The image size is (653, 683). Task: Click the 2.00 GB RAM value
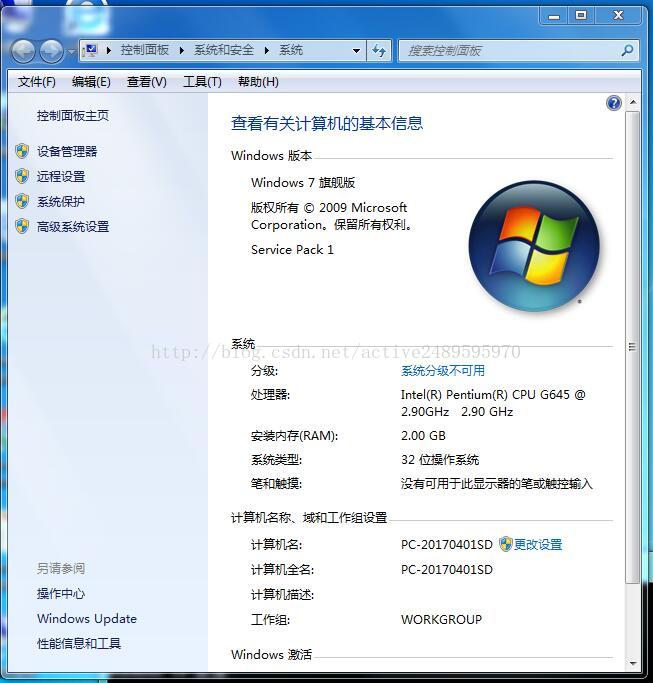423,436
